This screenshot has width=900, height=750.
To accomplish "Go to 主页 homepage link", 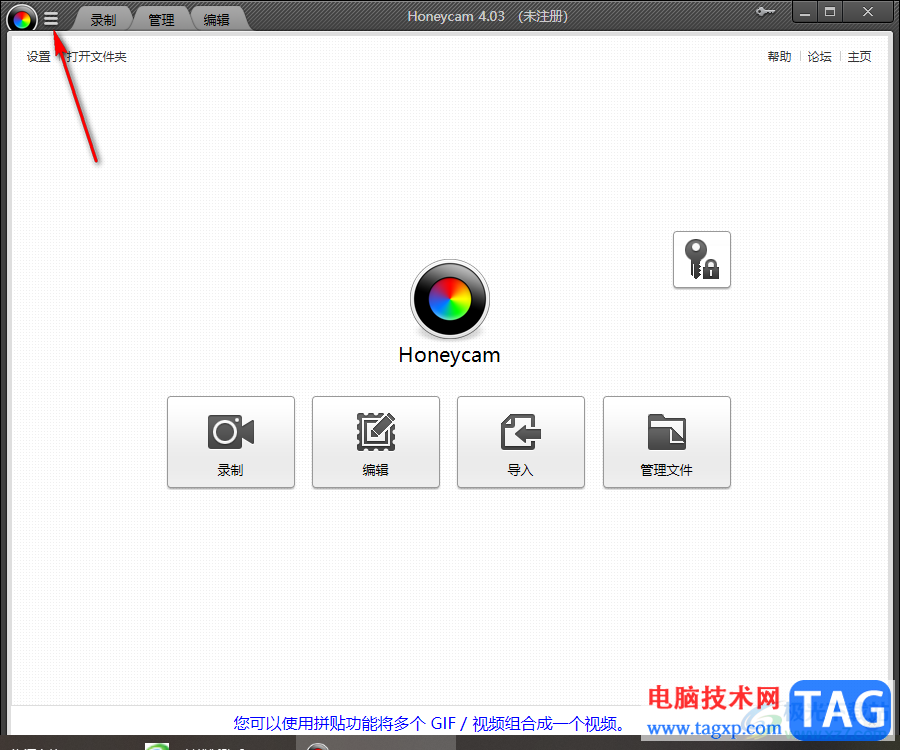I will pyautogui.click(x=859, y=56).
